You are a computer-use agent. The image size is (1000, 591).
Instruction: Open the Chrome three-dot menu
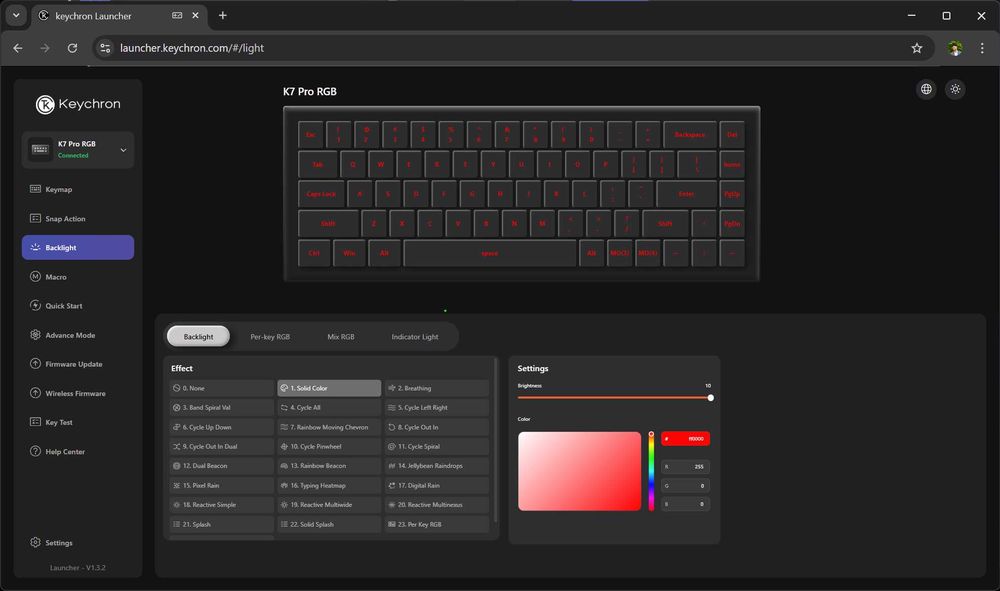point(982,48)
